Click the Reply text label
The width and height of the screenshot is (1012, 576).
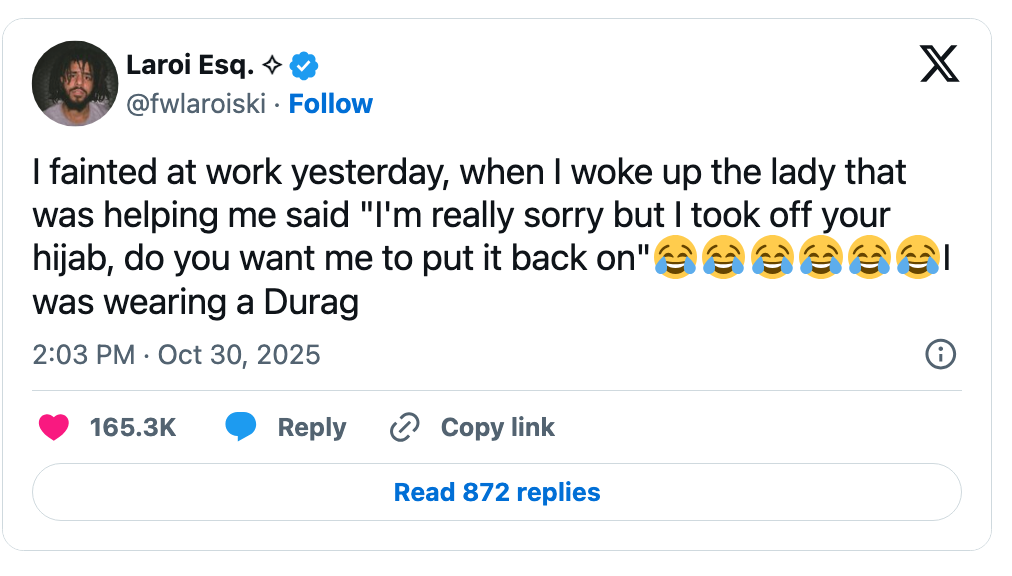tap(313, 427)
